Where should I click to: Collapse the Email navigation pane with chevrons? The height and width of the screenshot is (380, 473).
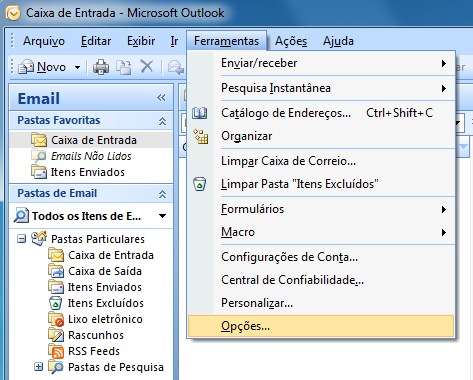tap(161, 98)
